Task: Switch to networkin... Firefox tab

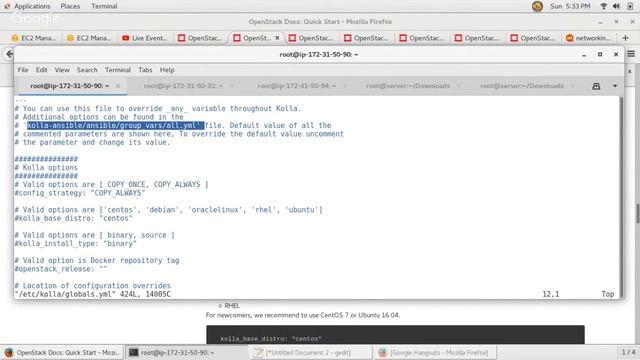Action: coord(588,38)
